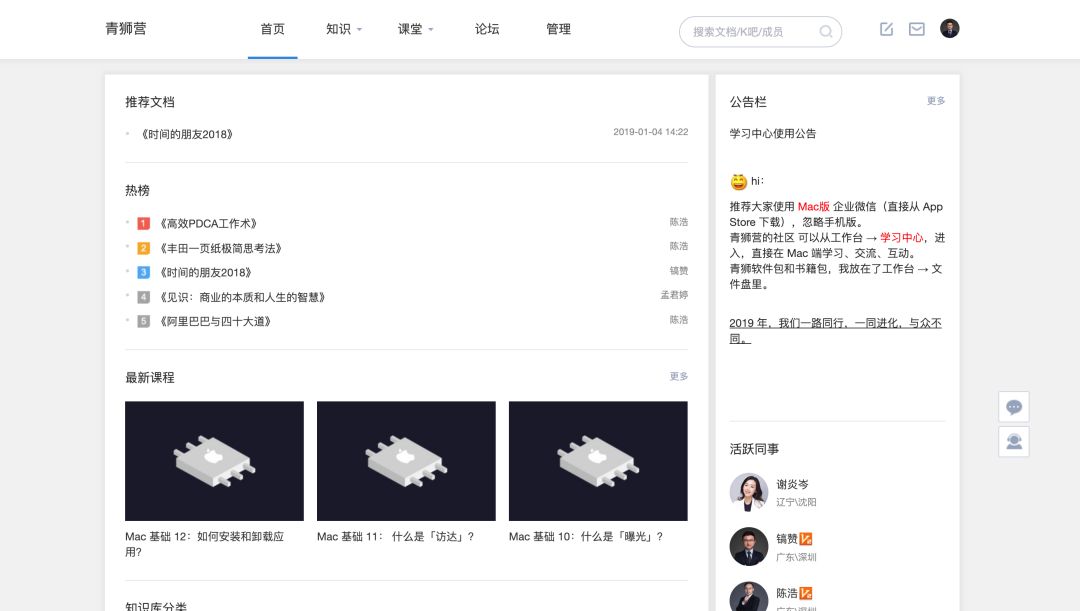Click the magnifier icon in the search box
1080x611 pixels.
pos(826,32)
